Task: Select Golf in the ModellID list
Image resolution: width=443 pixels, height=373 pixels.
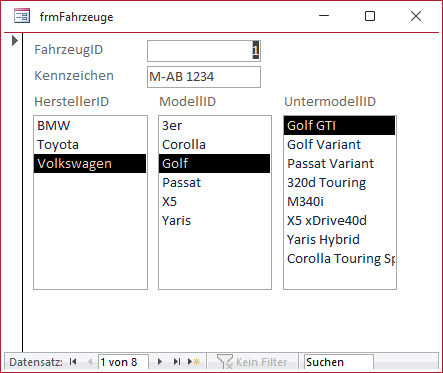Action: pyautogui.click(x=215, y=164)
